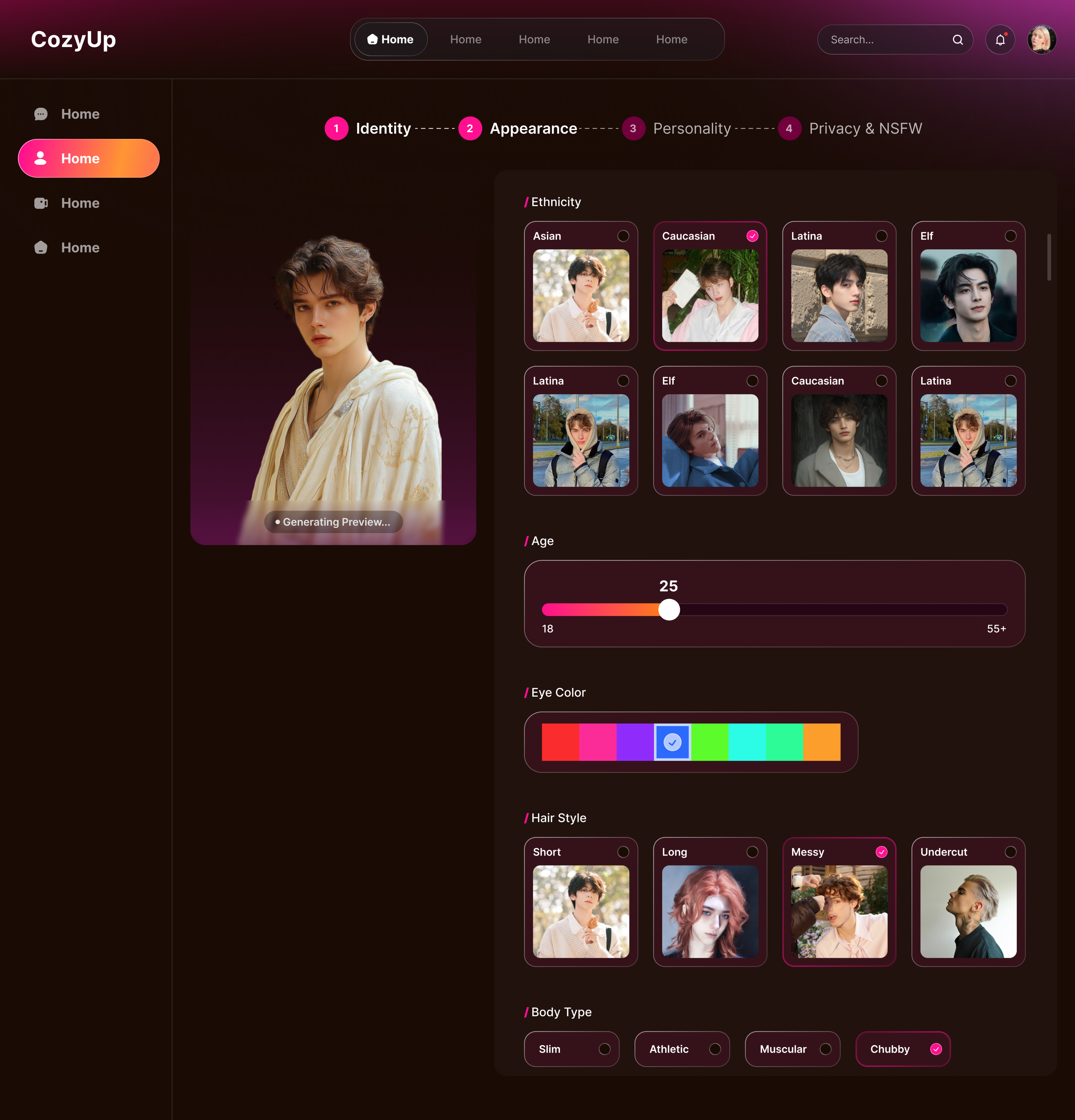Click the Generating Preview status label
The height and width of the screenshot is (1120, 1075).
coord(334,522)
